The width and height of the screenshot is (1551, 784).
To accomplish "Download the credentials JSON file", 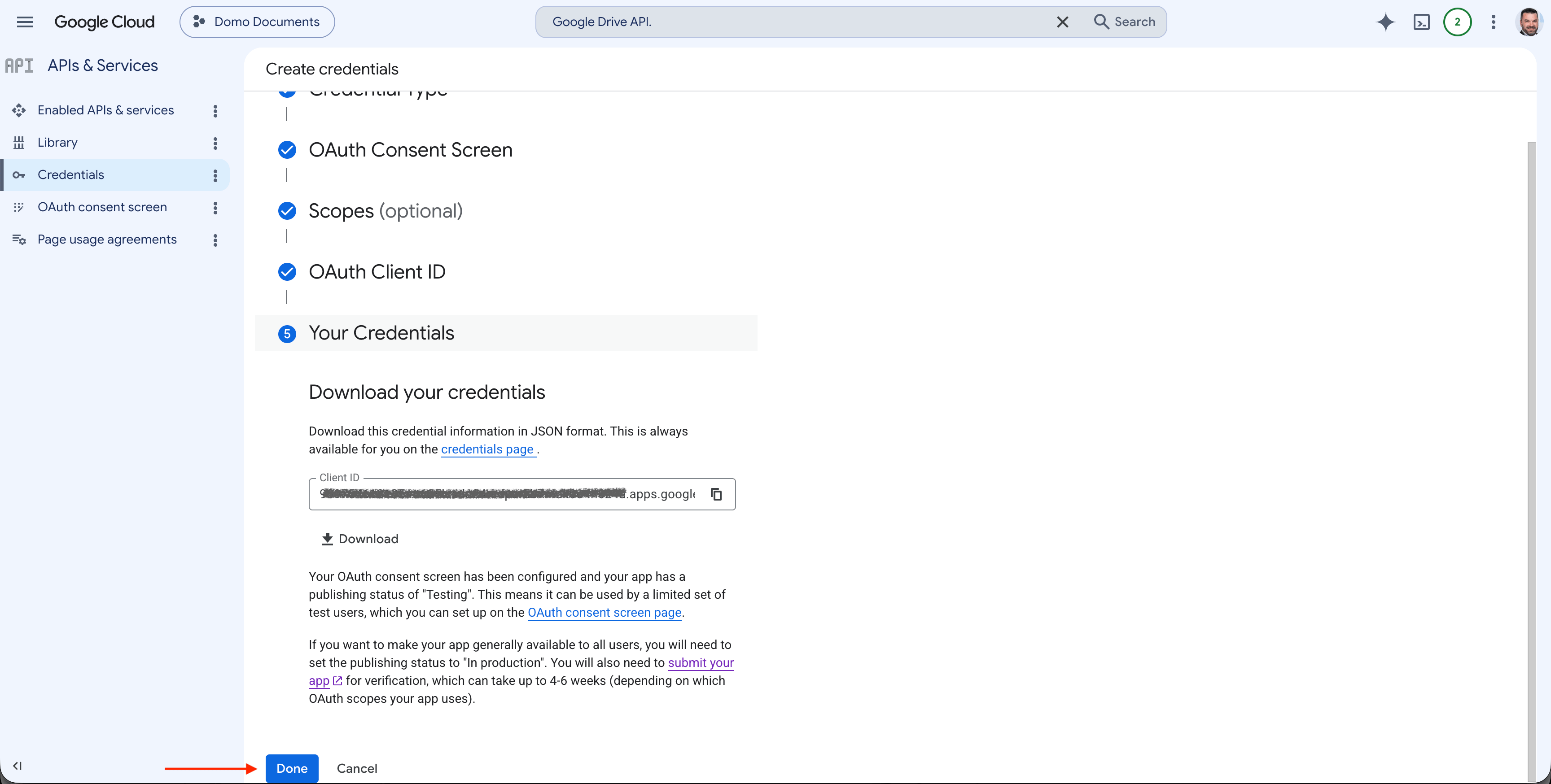I will pos(360,539).
